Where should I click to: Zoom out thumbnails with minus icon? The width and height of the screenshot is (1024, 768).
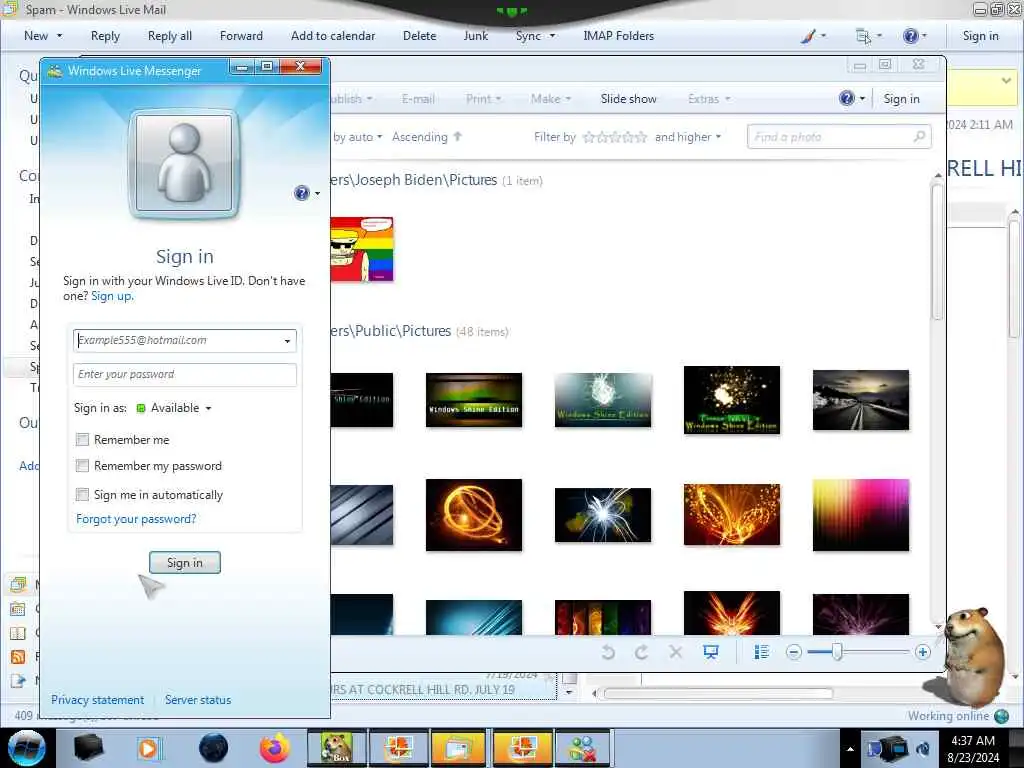[x=793, y=652]
